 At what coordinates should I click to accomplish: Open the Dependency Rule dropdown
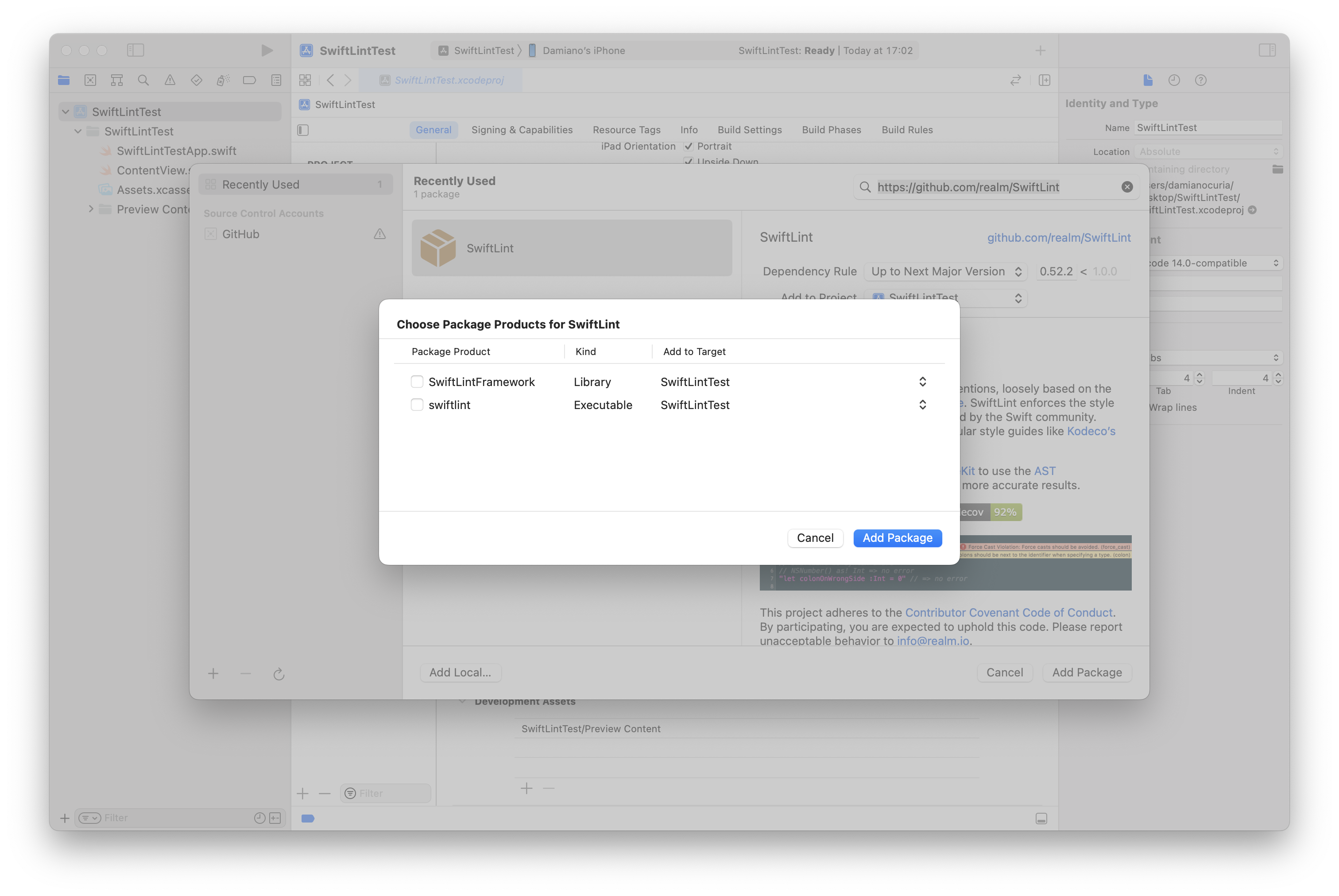click(945, 271)
